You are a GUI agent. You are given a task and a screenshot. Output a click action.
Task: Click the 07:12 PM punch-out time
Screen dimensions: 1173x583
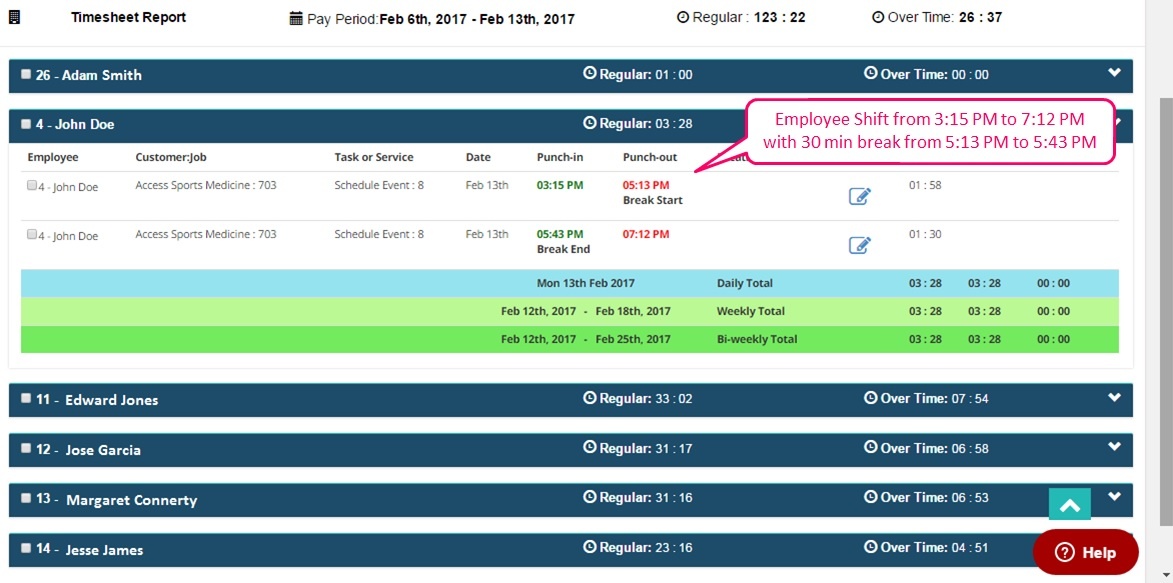coord(645,234)
